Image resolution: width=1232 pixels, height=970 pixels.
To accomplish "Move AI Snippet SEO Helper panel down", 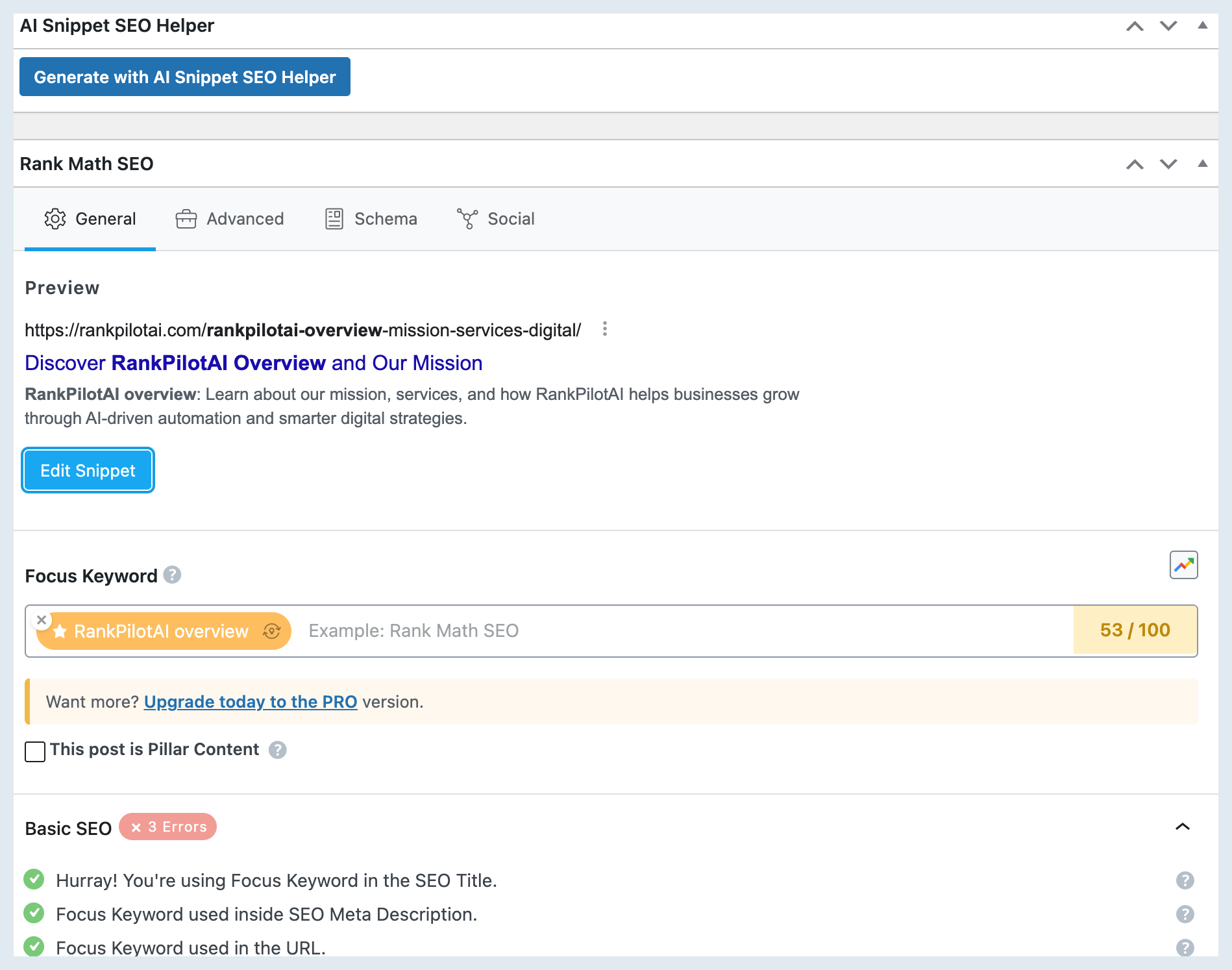I will click(1168, 26).
